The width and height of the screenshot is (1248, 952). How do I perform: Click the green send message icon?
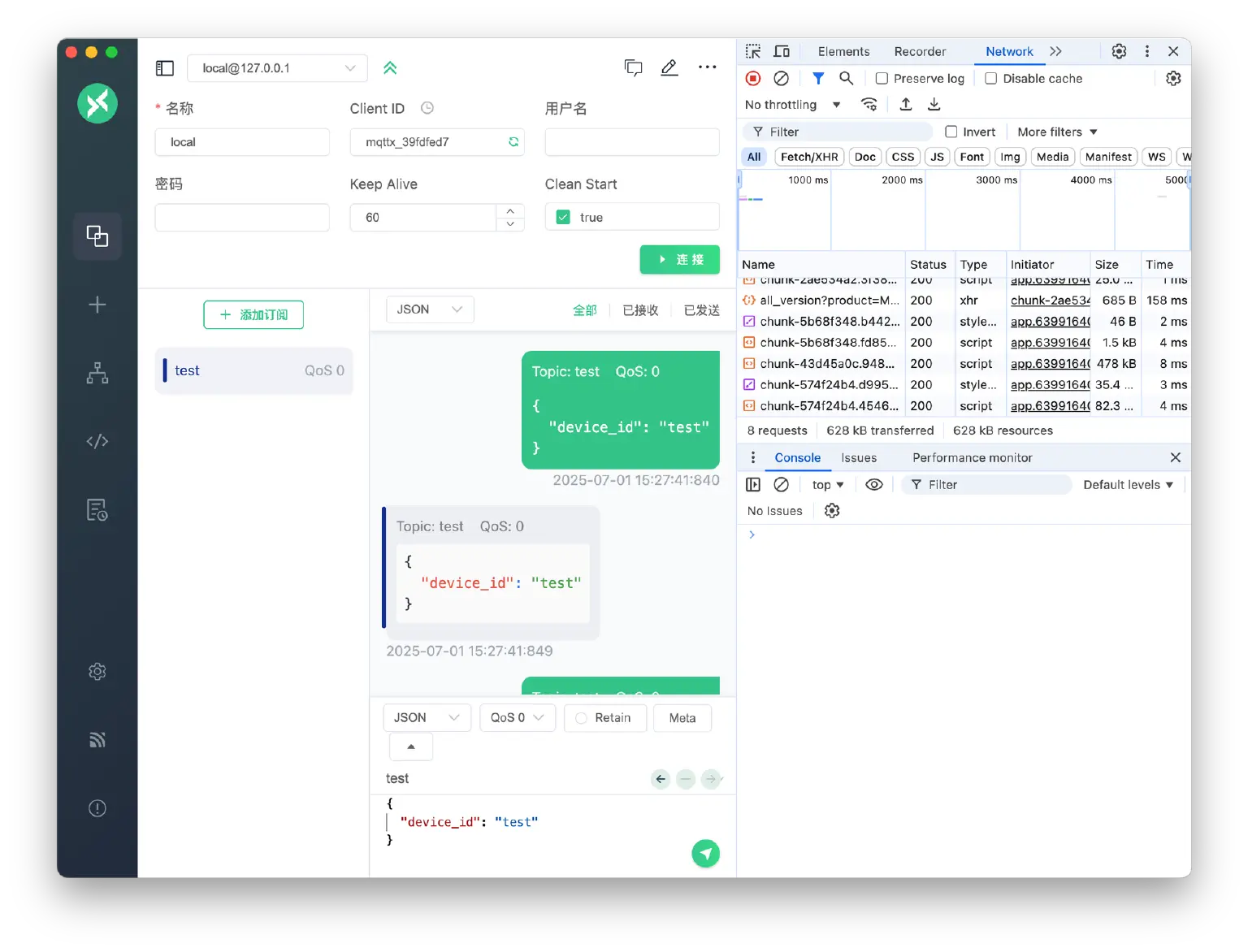pyautogui.click(x=705, y=853)
